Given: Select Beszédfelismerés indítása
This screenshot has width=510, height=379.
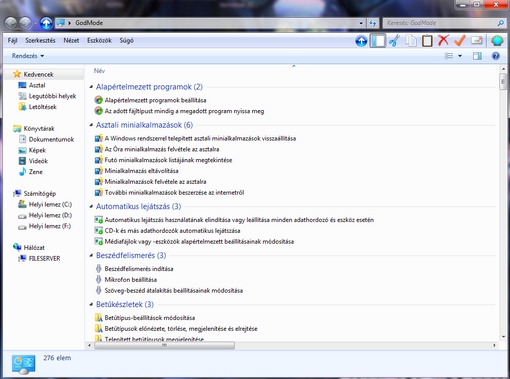Looking at the screenshot, I should 134,269.
